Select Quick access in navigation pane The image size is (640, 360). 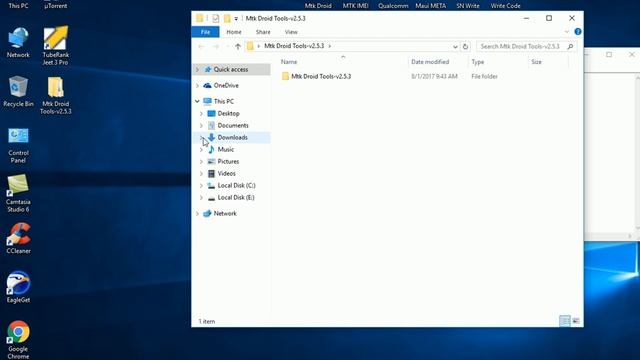pos(231,69)
